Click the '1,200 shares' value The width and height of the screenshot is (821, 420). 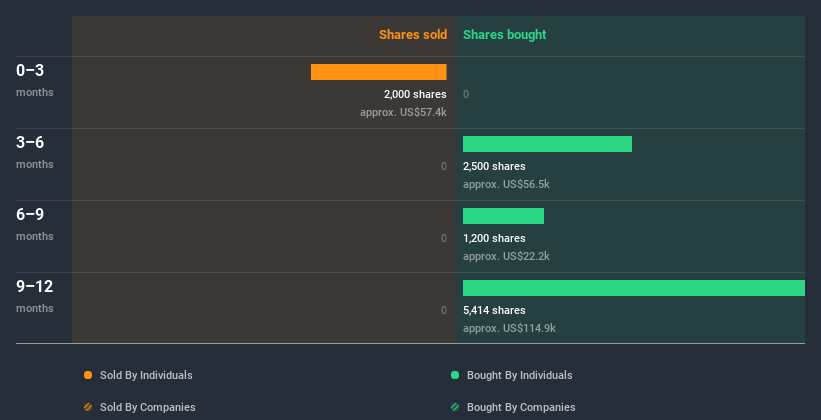[494, 238]
